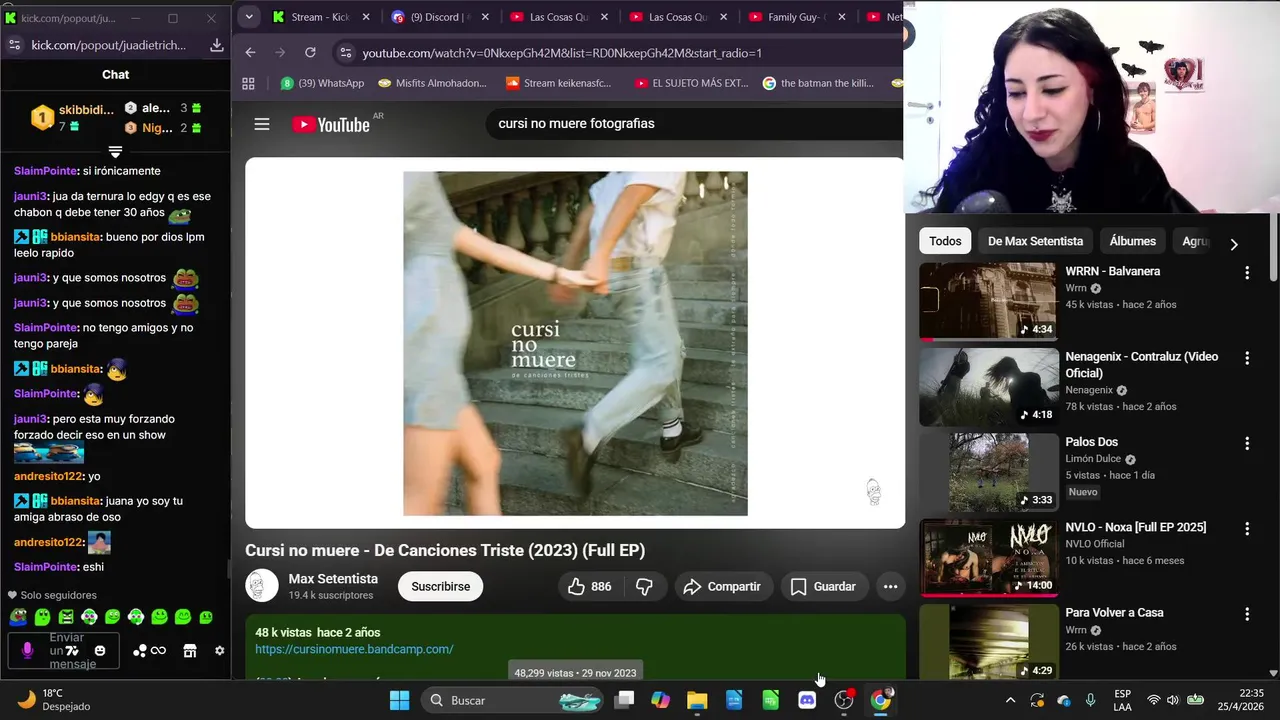Open more actions ellipsis below video

pyautogui.click(x=890, y=587)
